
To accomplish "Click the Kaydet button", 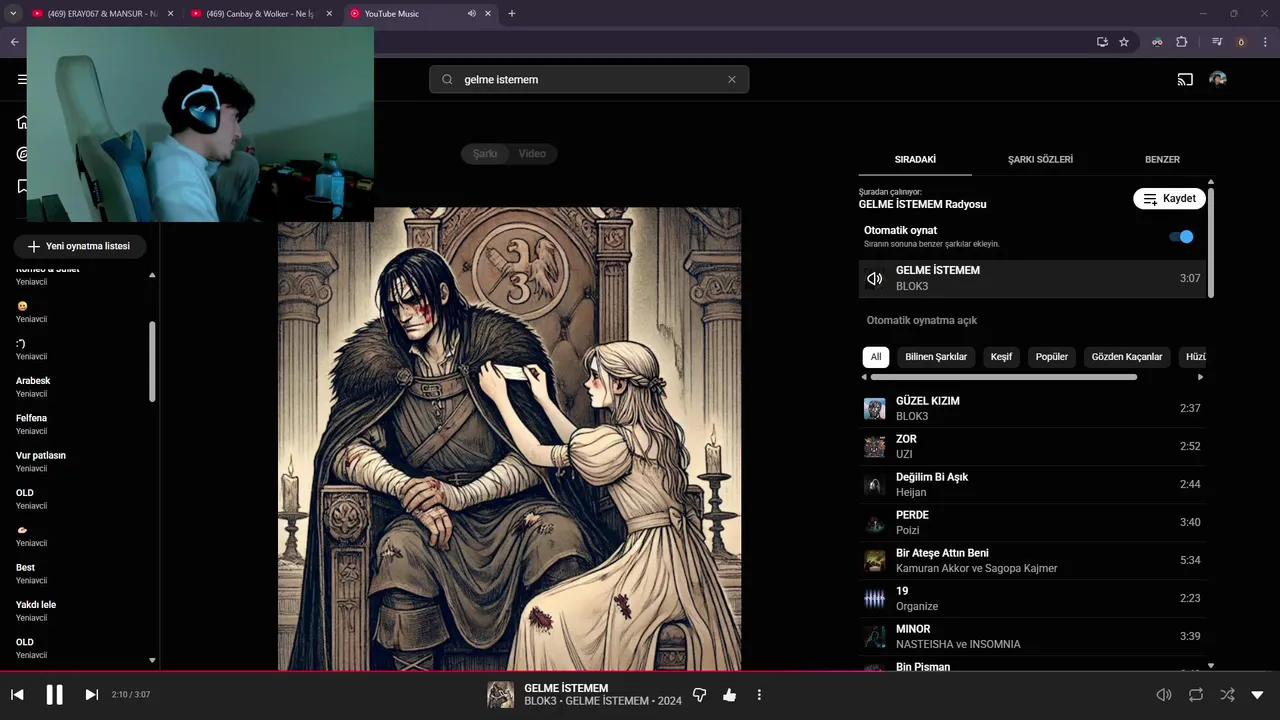I will (x=1169, y=198).
